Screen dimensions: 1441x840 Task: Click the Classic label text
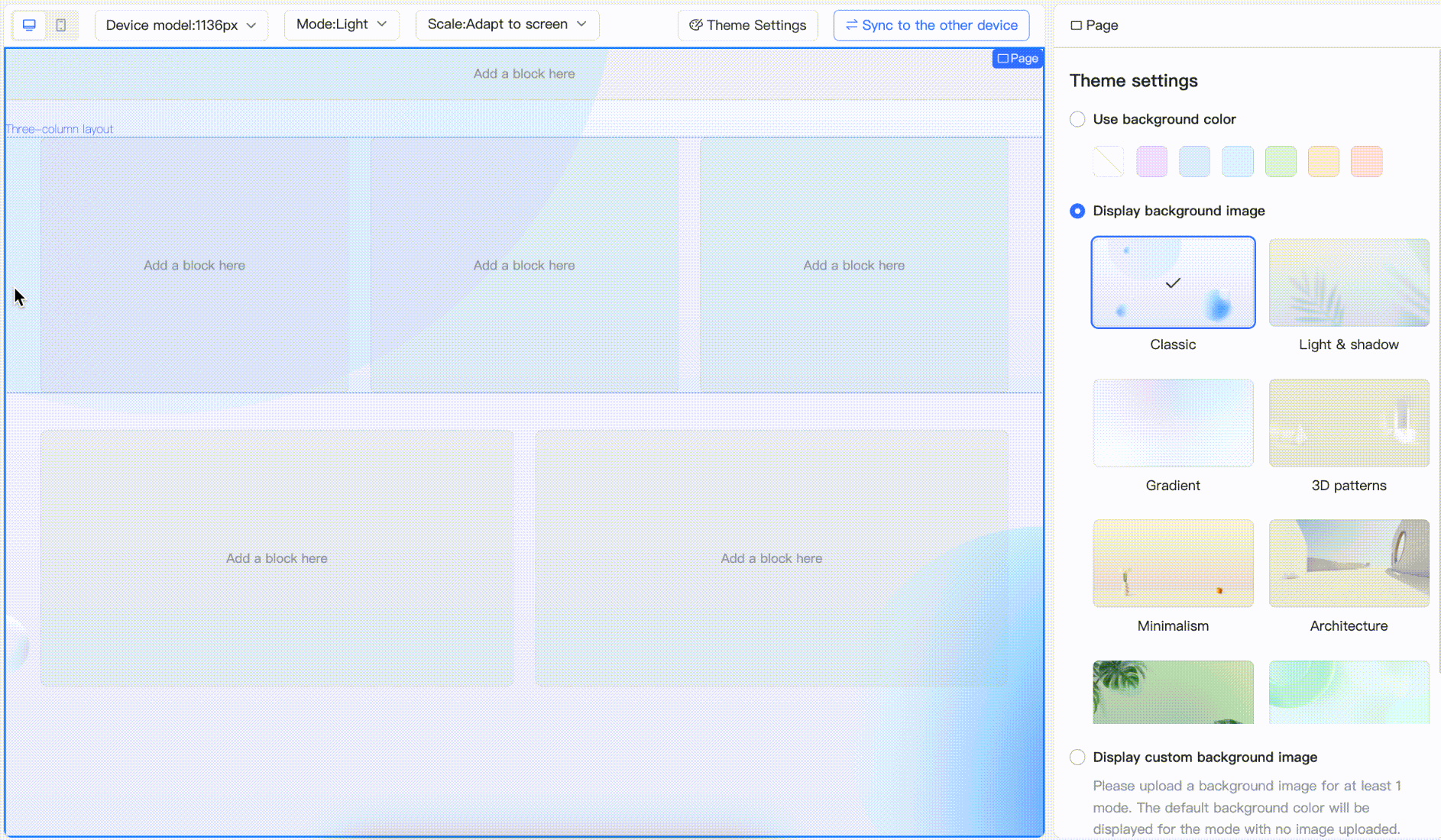point(1173,344)
